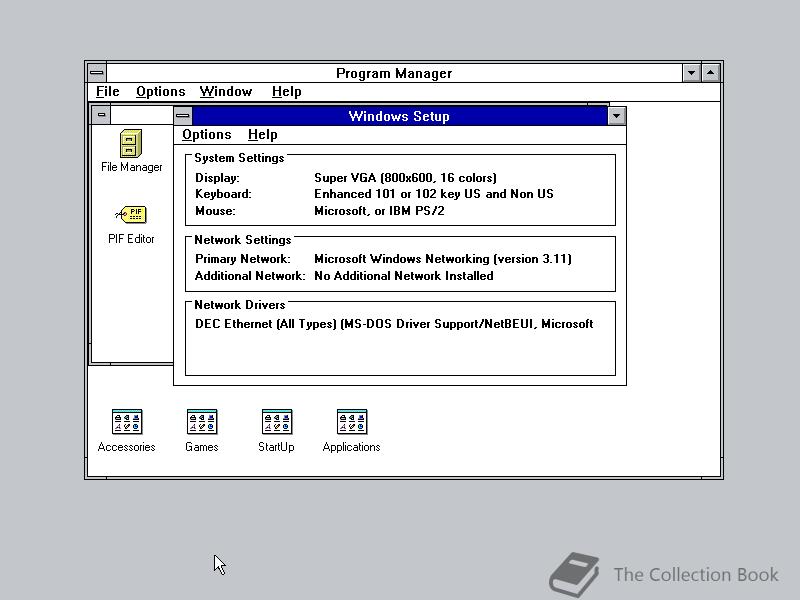
Task: Click the Network Drivers group heading
Action: click(240, 305)
